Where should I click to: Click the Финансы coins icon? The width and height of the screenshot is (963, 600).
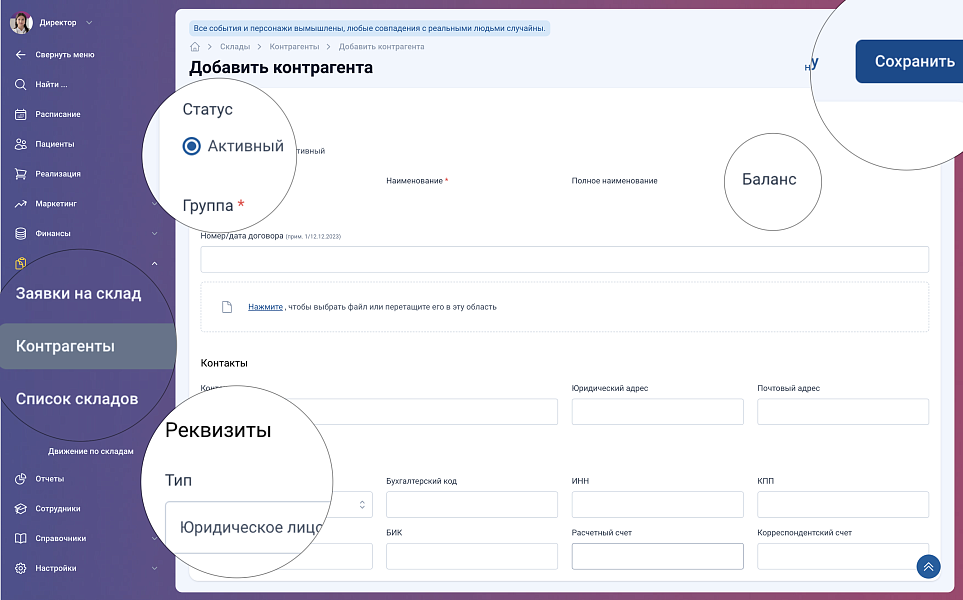pos(20,234)
